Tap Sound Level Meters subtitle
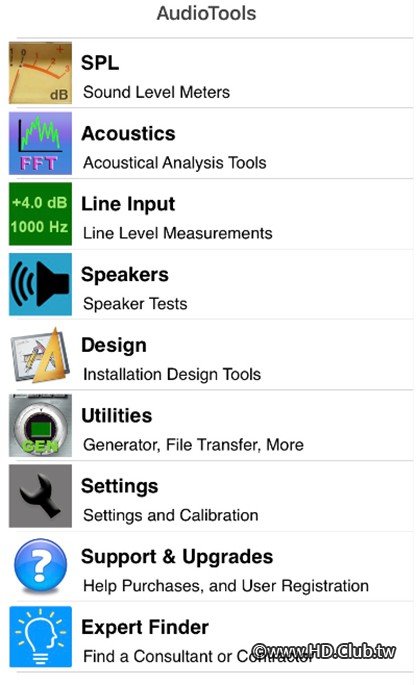Screen dimensions: 418x685 tap(156, 92)
